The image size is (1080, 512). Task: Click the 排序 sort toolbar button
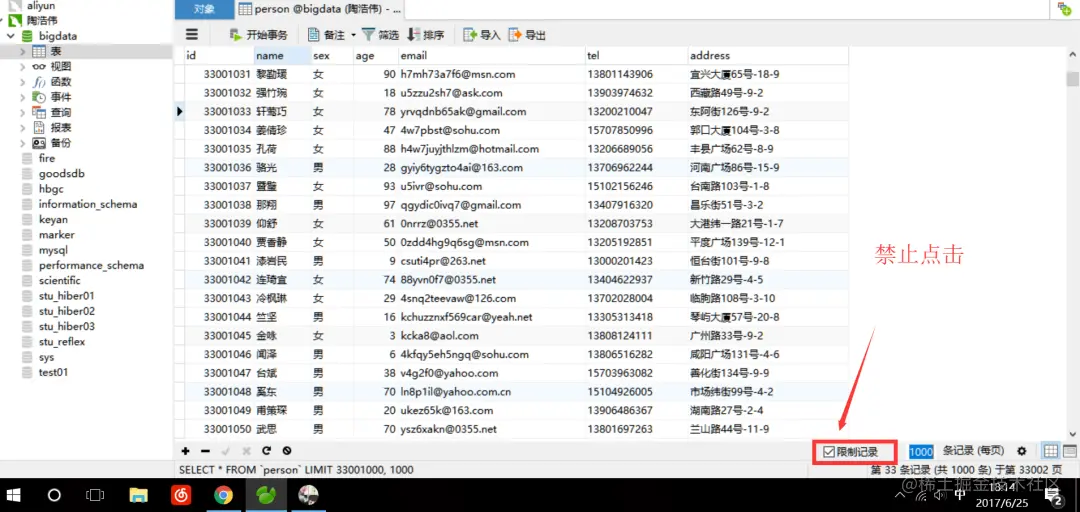pos(426,35)
